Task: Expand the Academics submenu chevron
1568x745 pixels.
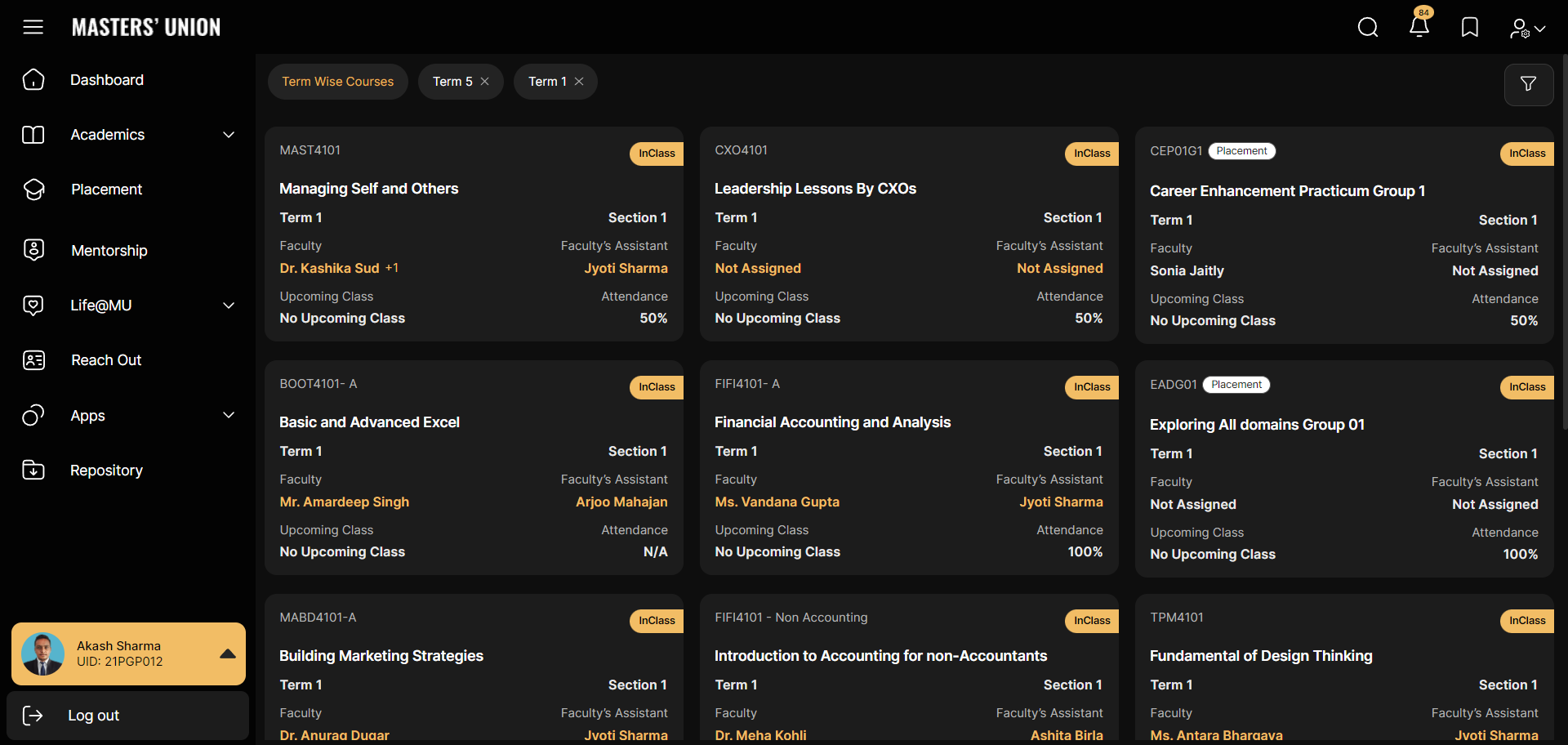Action: (229, 135)
